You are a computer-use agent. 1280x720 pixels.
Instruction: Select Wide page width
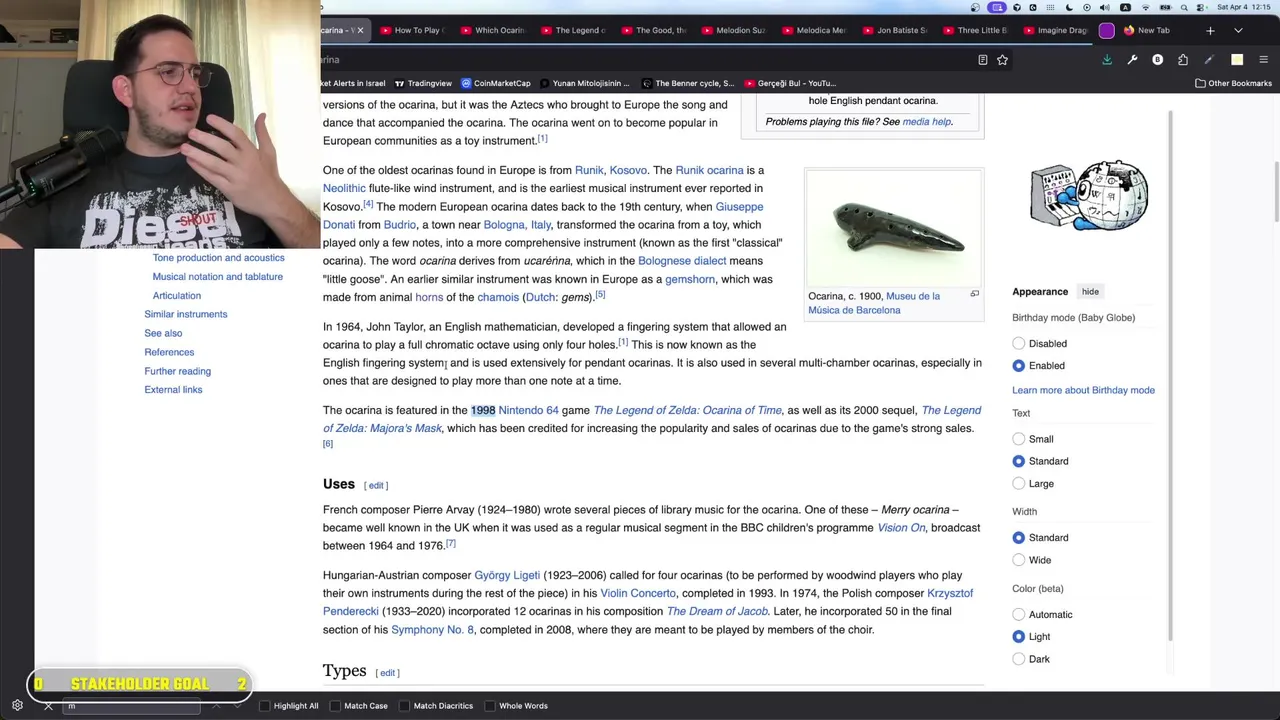pyautogui.click(x=1018, y=560)
